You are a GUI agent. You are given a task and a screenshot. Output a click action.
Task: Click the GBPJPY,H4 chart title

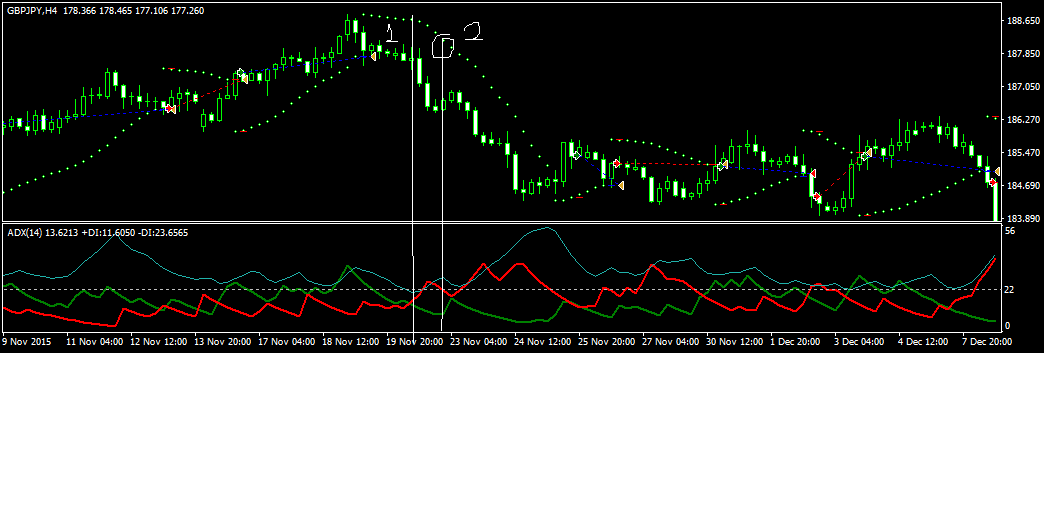tap(30, 11)
